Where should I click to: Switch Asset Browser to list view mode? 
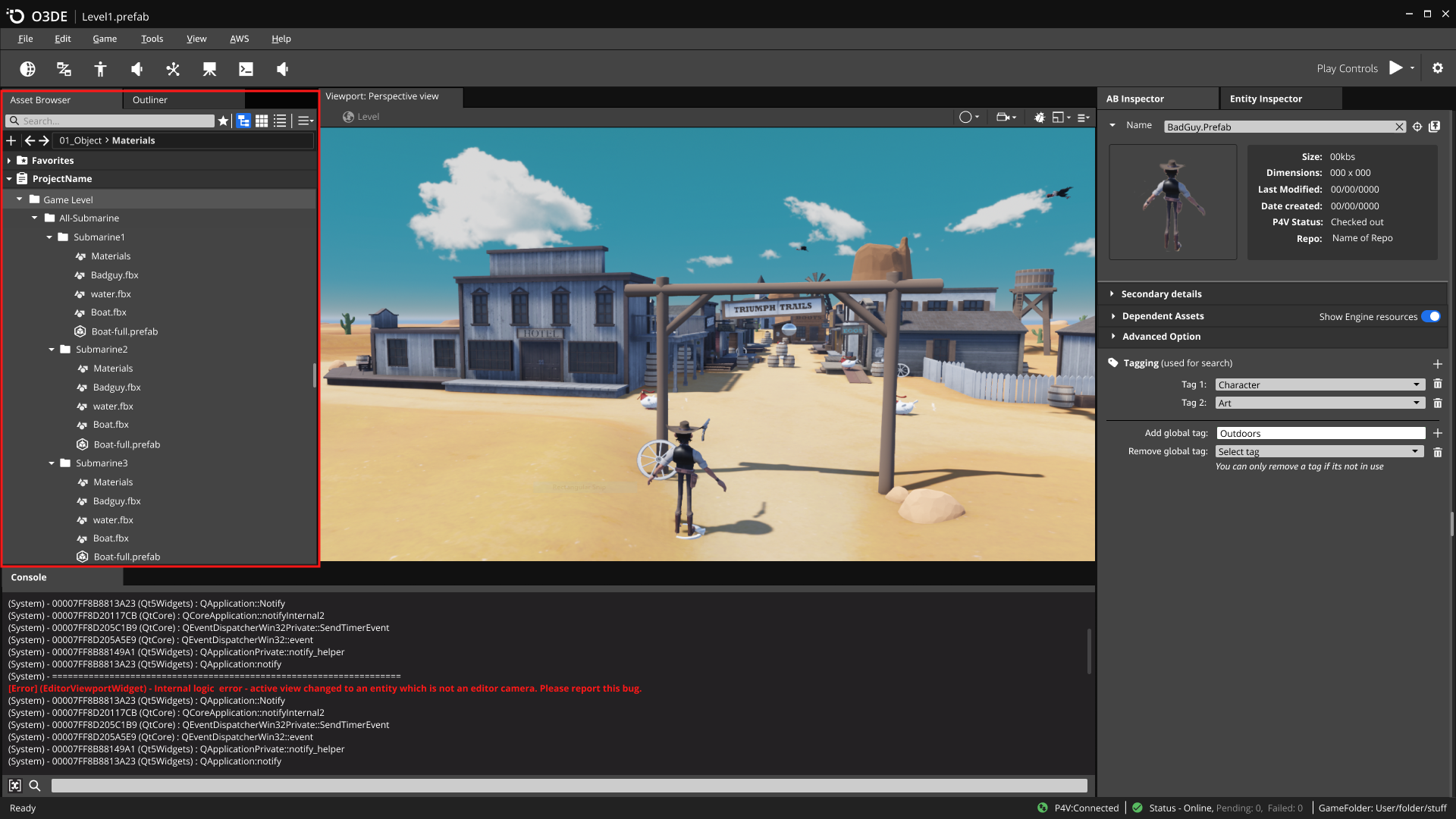click(280, 121)
